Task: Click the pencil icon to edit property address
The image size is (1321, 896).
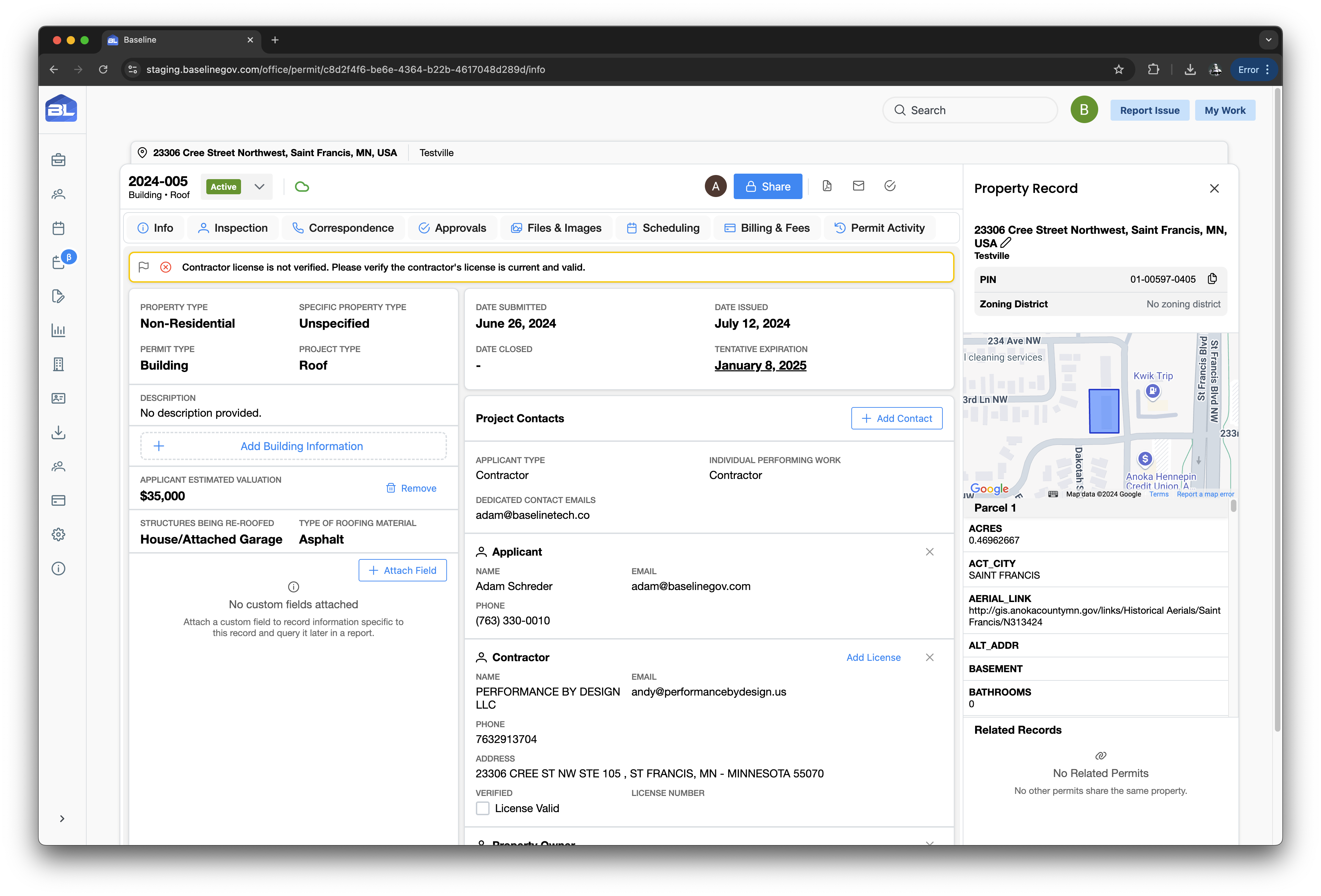Action: 1005,243
